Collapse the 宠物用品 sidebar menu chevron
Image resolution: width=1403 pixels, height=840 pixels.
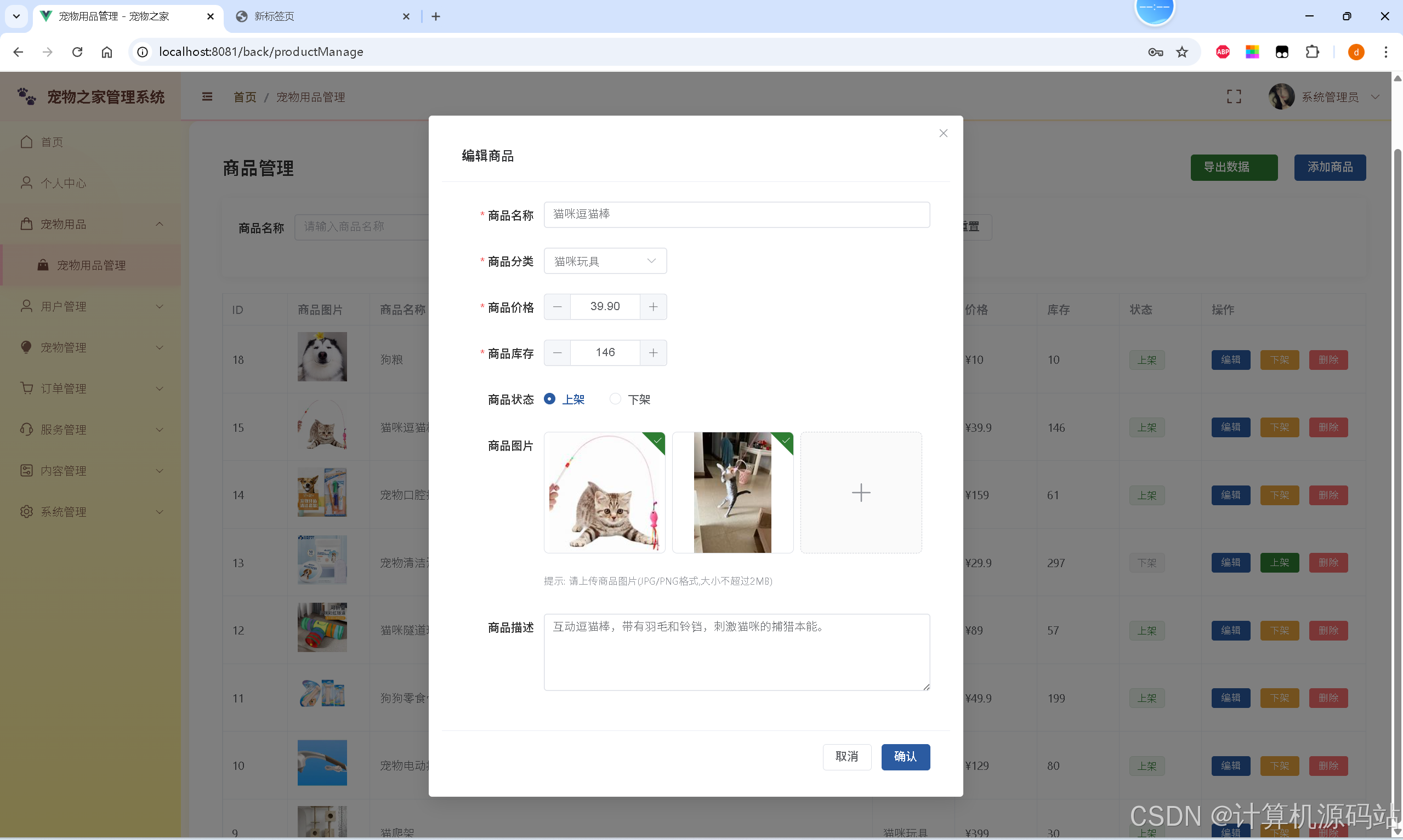pyautogui.click(x=160, y=224)
